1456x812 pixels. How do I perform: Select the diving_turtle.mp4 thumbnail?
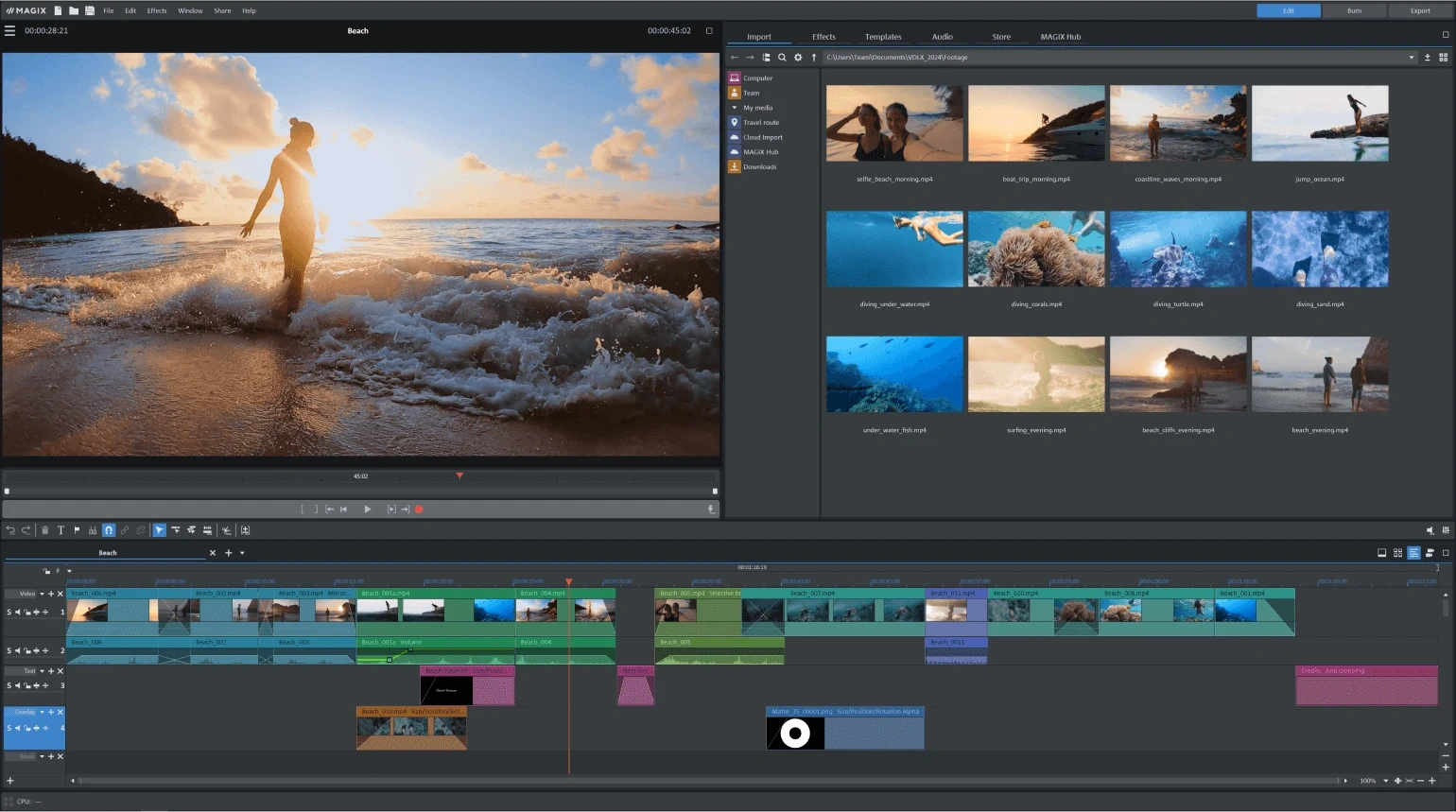click(1178, 250)
